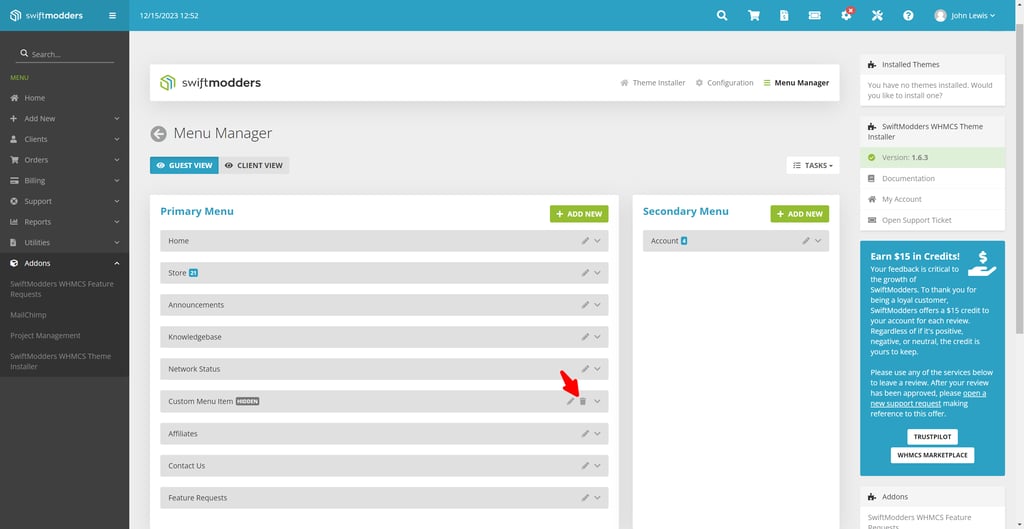1024x529 pixels.
Task: Open the John Lewis user dropdown
Action: [965, 16]
